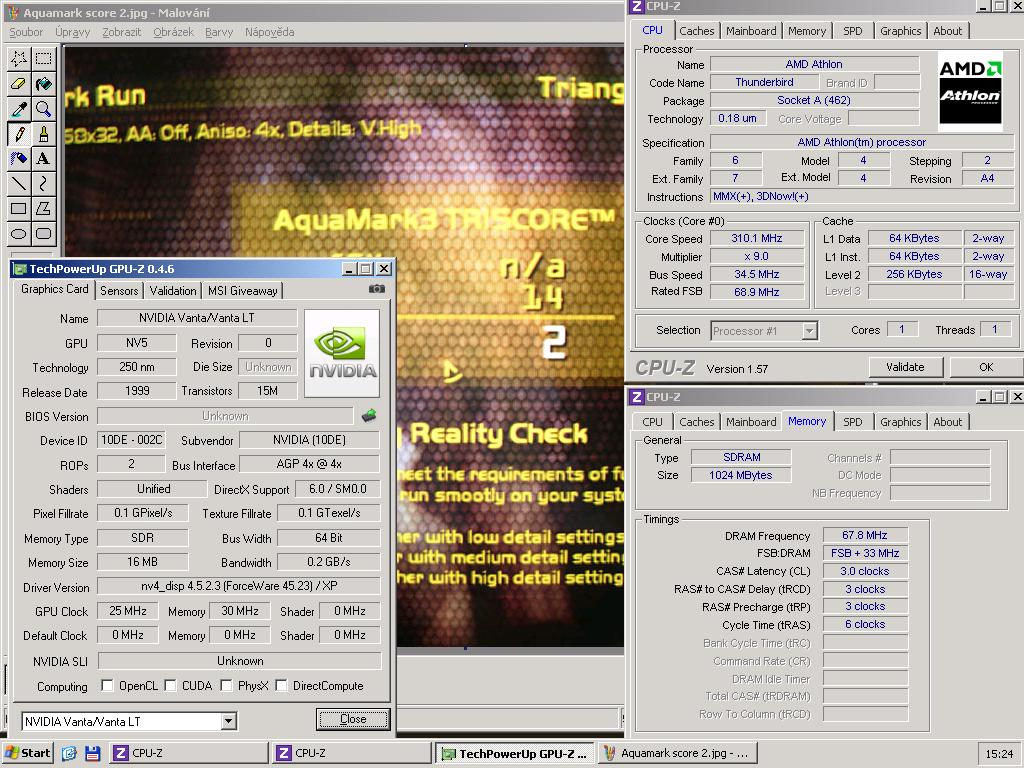Click the GPU-Z screenshot camera icon
Viewport: 1024px width, 768px height.
pos(377,289)
